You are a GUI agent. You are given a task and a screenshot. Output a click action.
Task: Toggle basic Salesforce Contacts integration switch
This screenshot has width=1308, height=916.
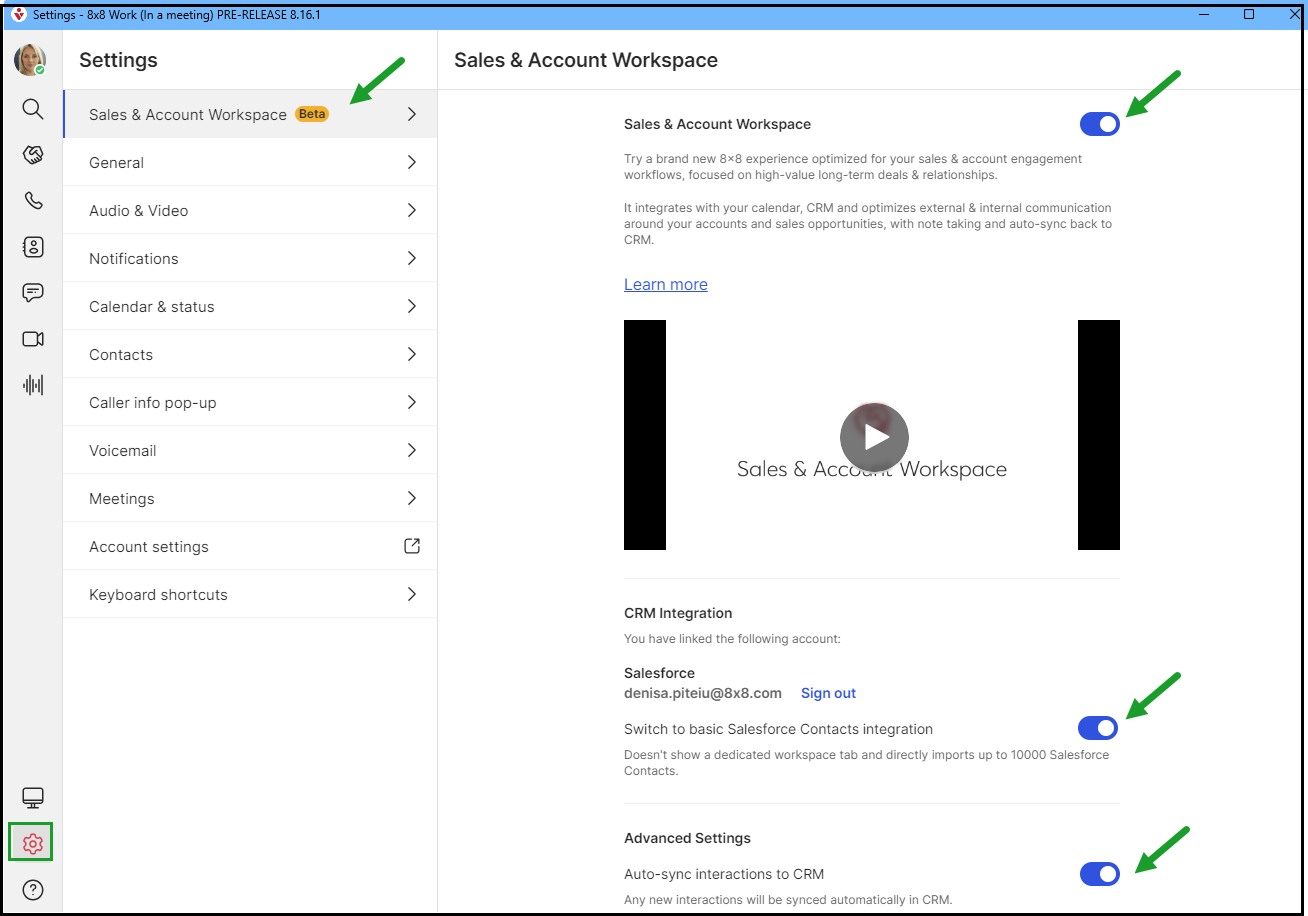(1098, 728)
